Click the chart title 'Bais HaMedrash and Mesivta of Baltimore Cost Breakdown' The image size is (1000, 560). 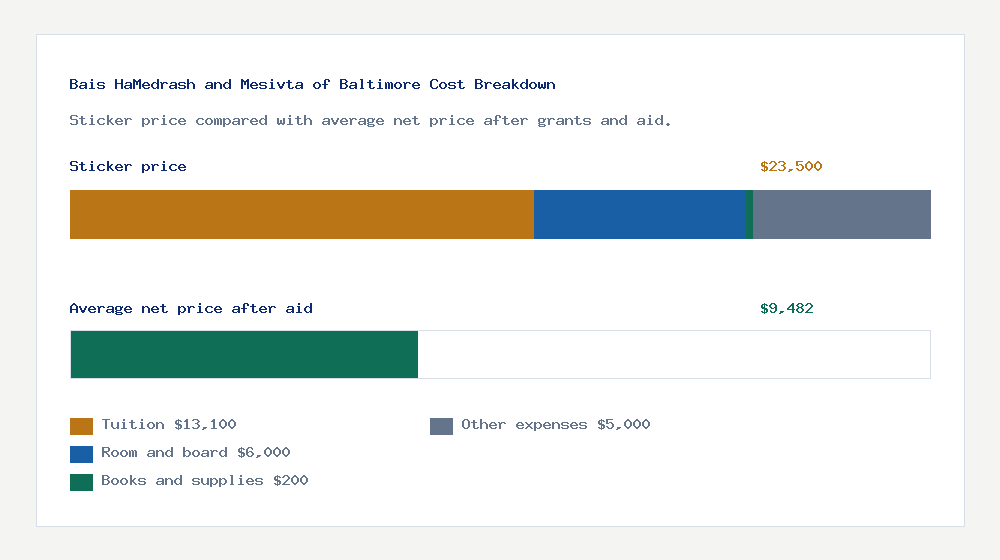point(312,84)
